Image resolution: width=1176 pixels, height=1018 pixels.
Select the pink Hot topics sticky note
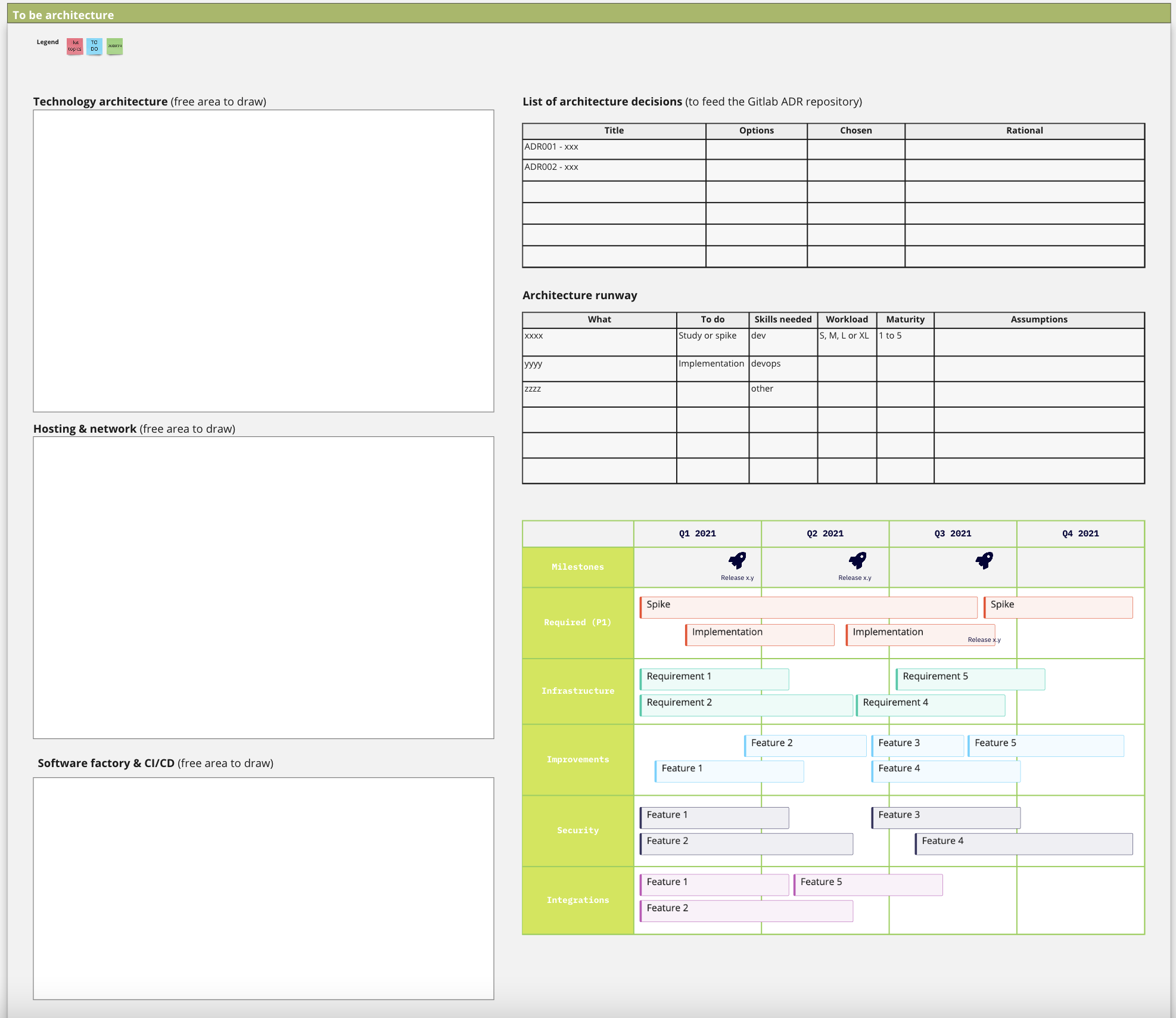(74, 46)
